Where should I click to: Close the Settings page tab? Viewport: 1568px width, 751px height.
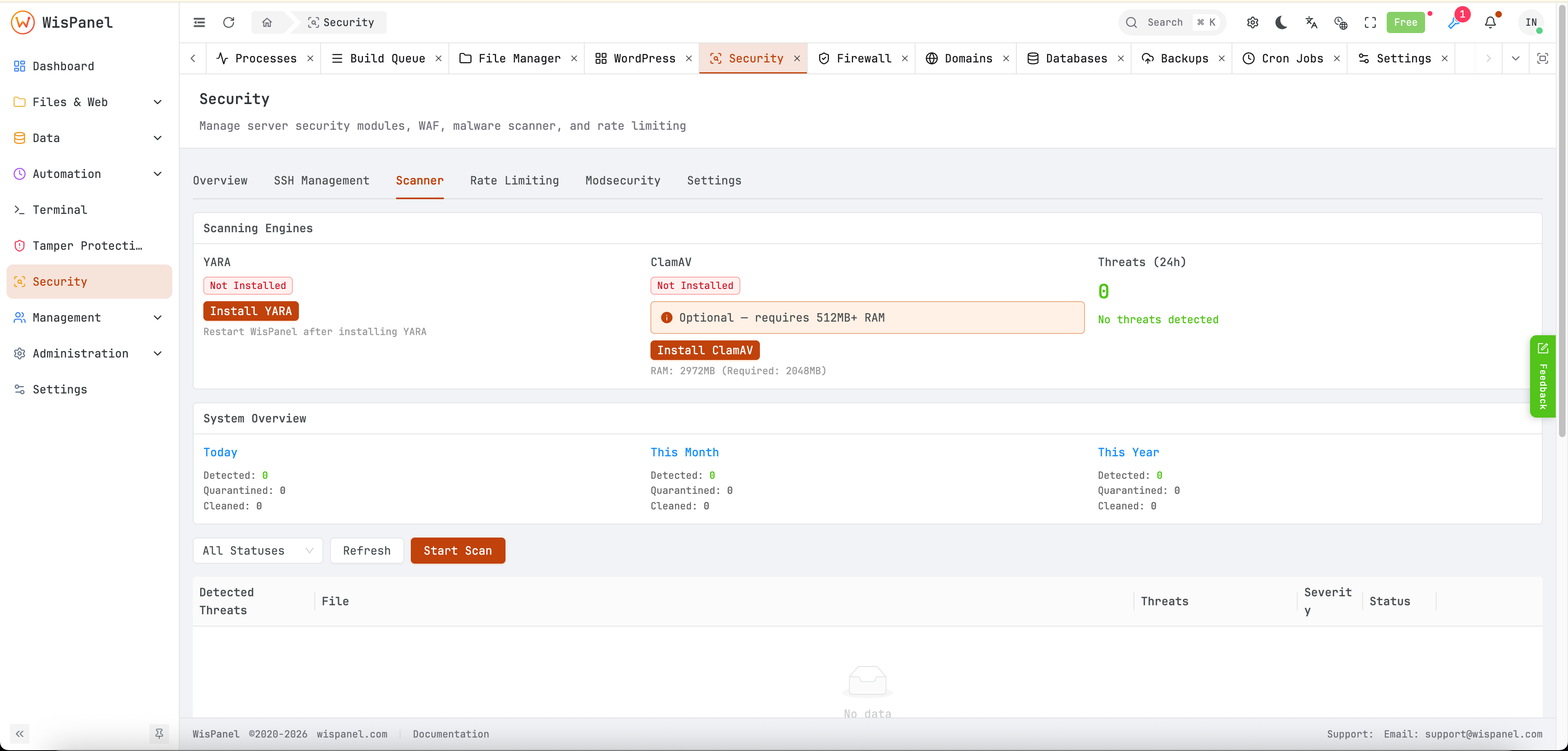1444,58
